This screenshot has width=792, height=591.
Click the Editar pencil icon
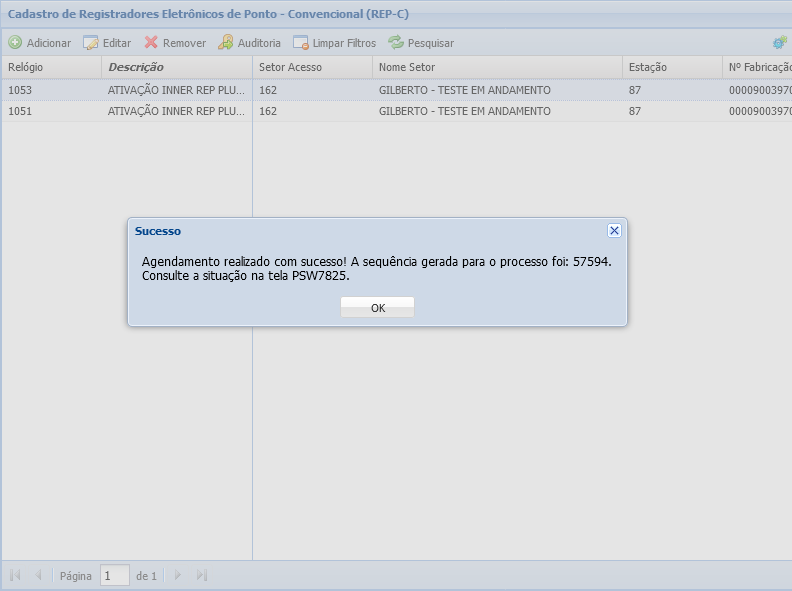pos(91,43)
